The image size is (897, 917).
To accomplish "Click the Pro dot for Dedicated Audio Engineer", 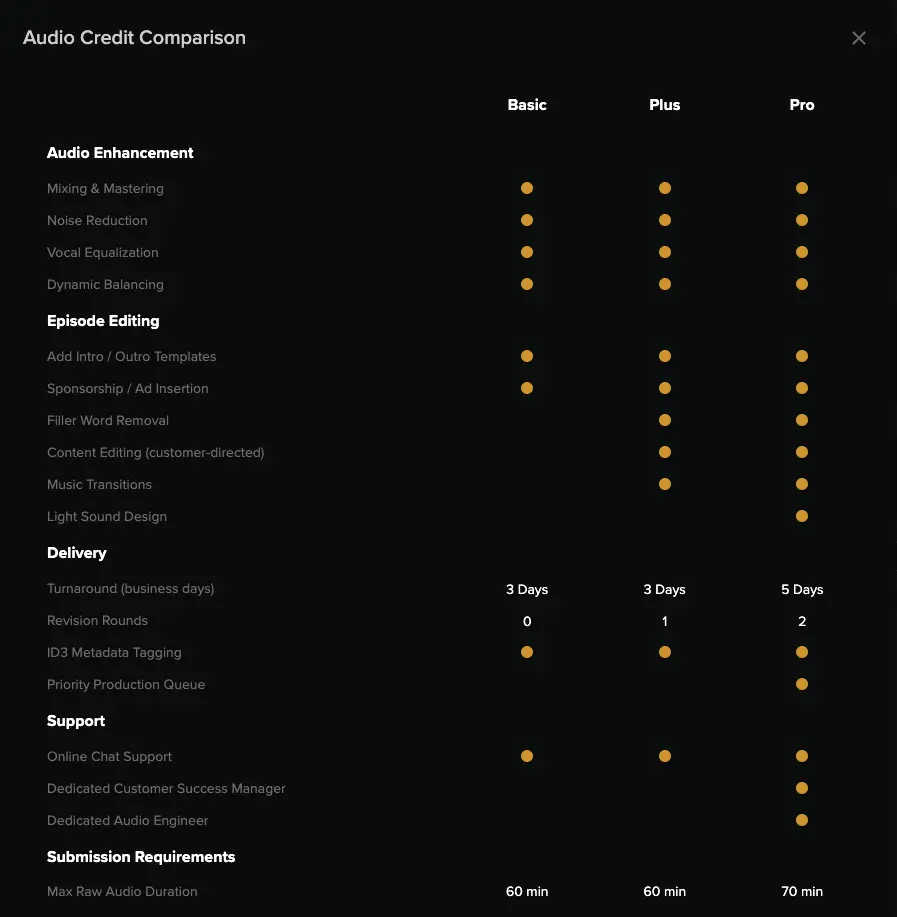I will pyautogui.click(x=802, y=820).
